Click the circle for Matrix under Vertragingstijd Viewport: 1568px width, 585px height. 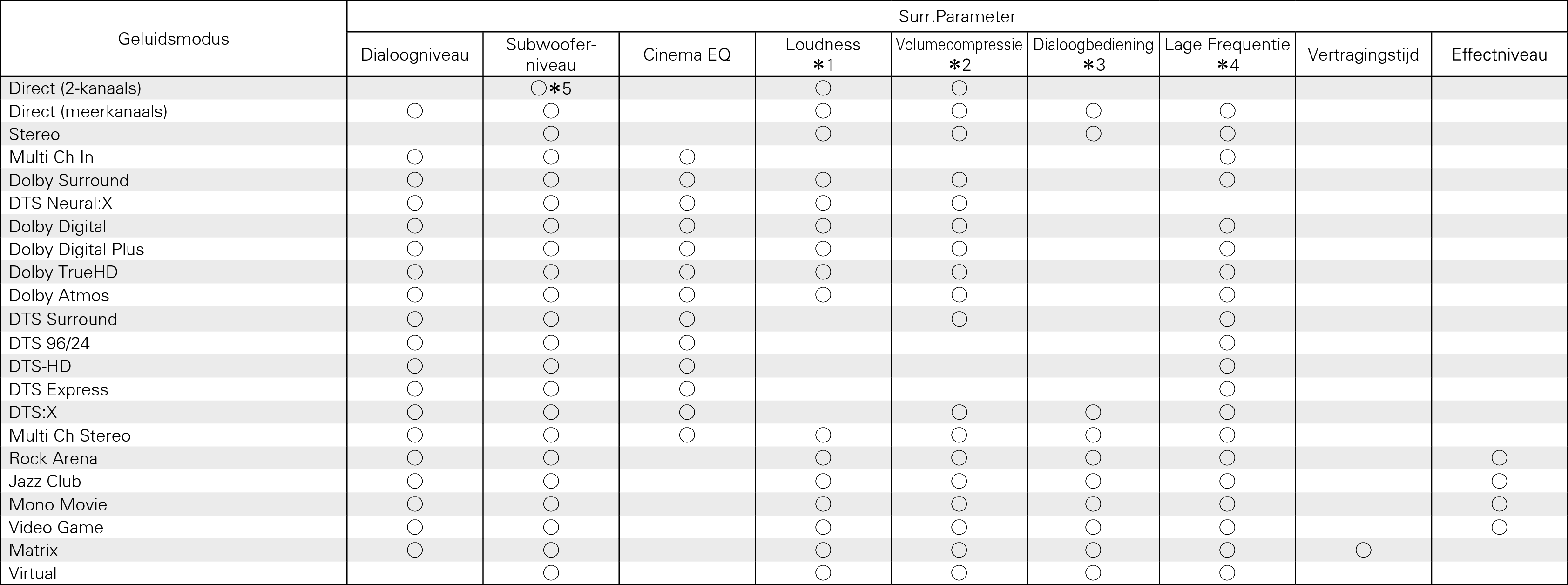pyautogui.click(x=1363, y=551)
